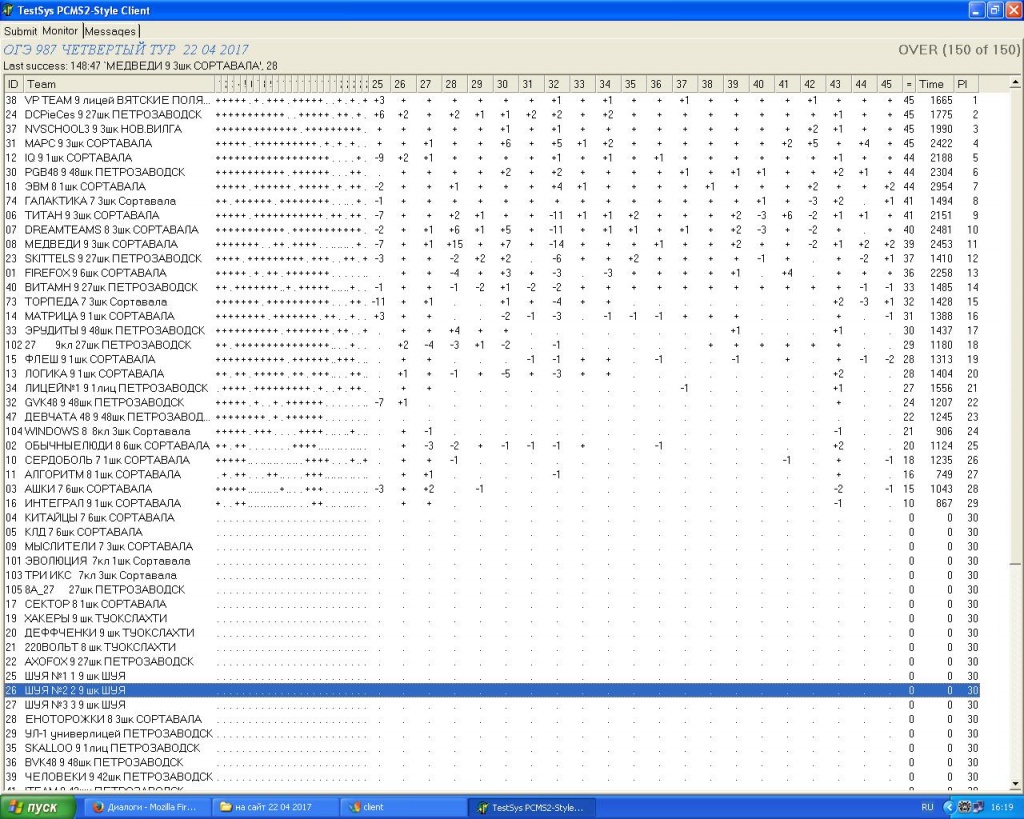Select the SKITTELS 9 27шк ПЕТРОЗАВОДСК row
Image resolution: width=1024 pixels, height=819 pixels.
pos(491,259)
